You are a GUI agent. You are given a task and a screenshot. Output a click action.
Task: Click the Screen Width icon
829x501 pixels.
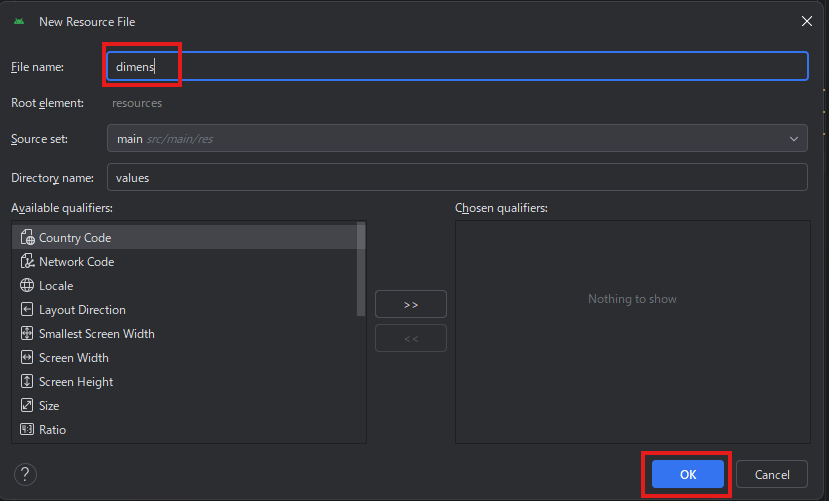tap(27, 357)
